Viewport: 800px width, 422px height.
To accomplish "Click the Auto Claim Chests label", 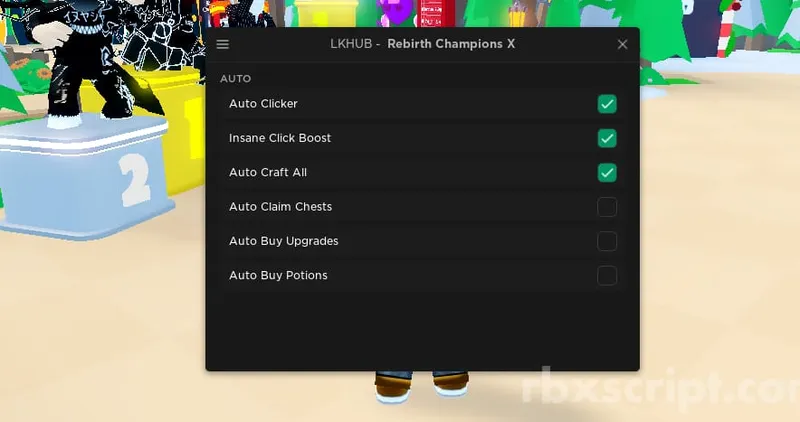I will point(280,207).
